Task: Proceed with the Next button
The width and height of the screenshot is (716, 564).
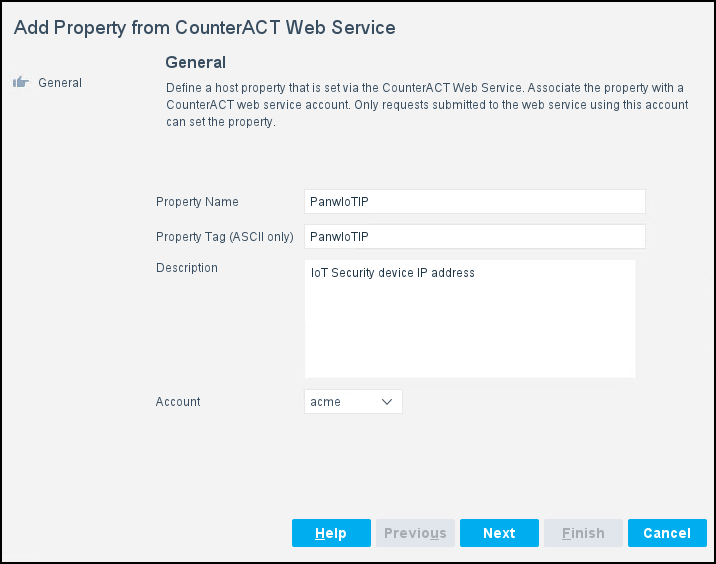Action: [x=499, y=533]
